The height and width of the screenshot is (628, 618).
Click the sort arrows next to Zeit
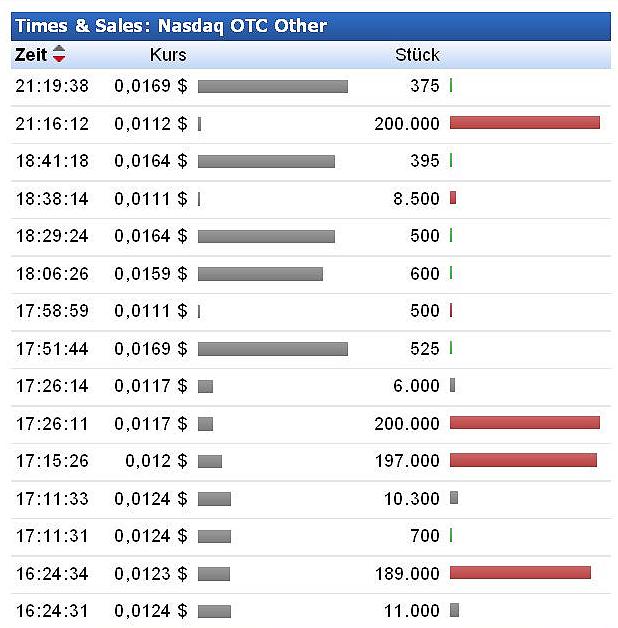59,55
